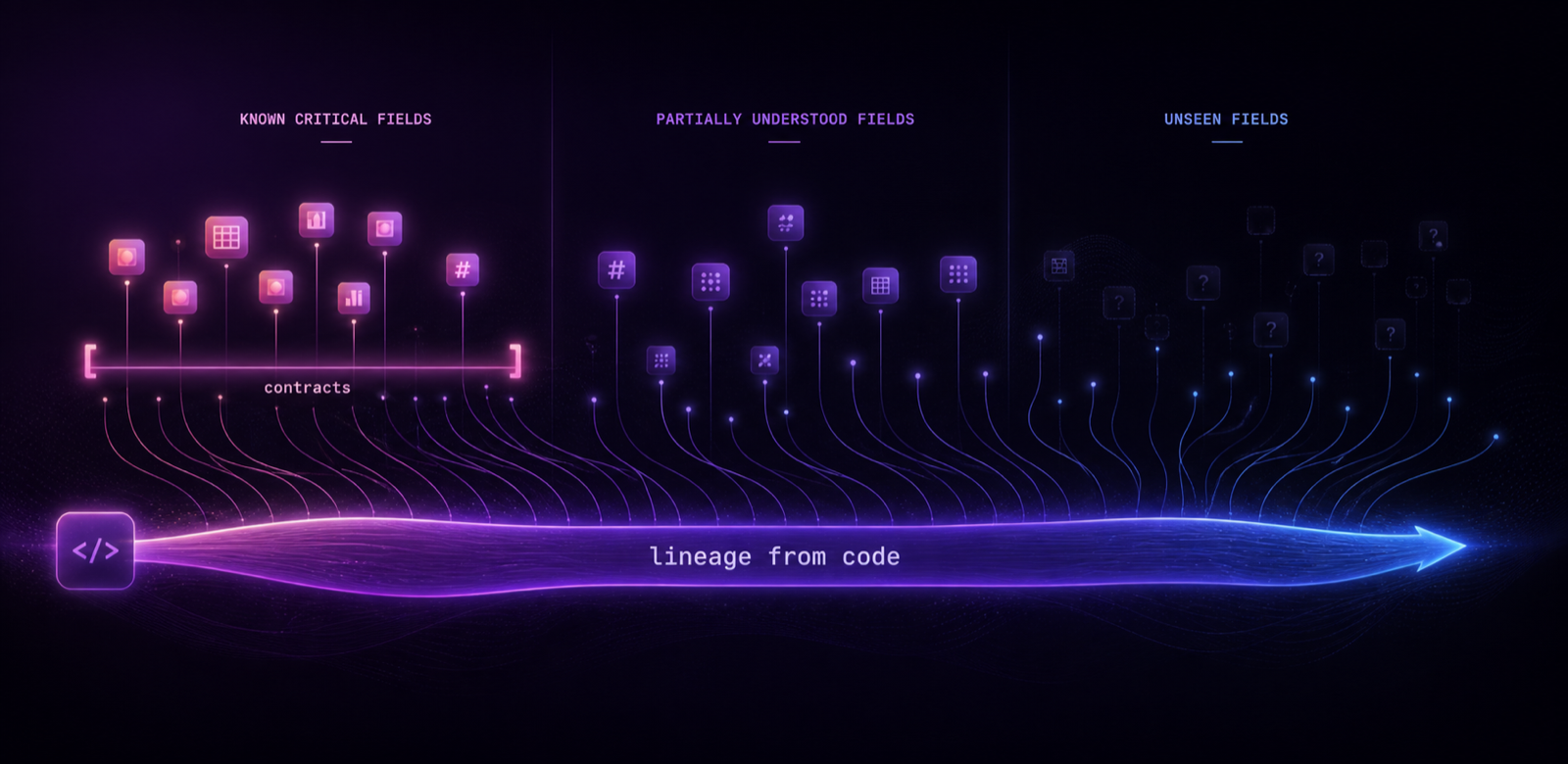Select the framed bar chart icon with border
The height and width of the screenshot is (764, 1568).
pos(316,220)
